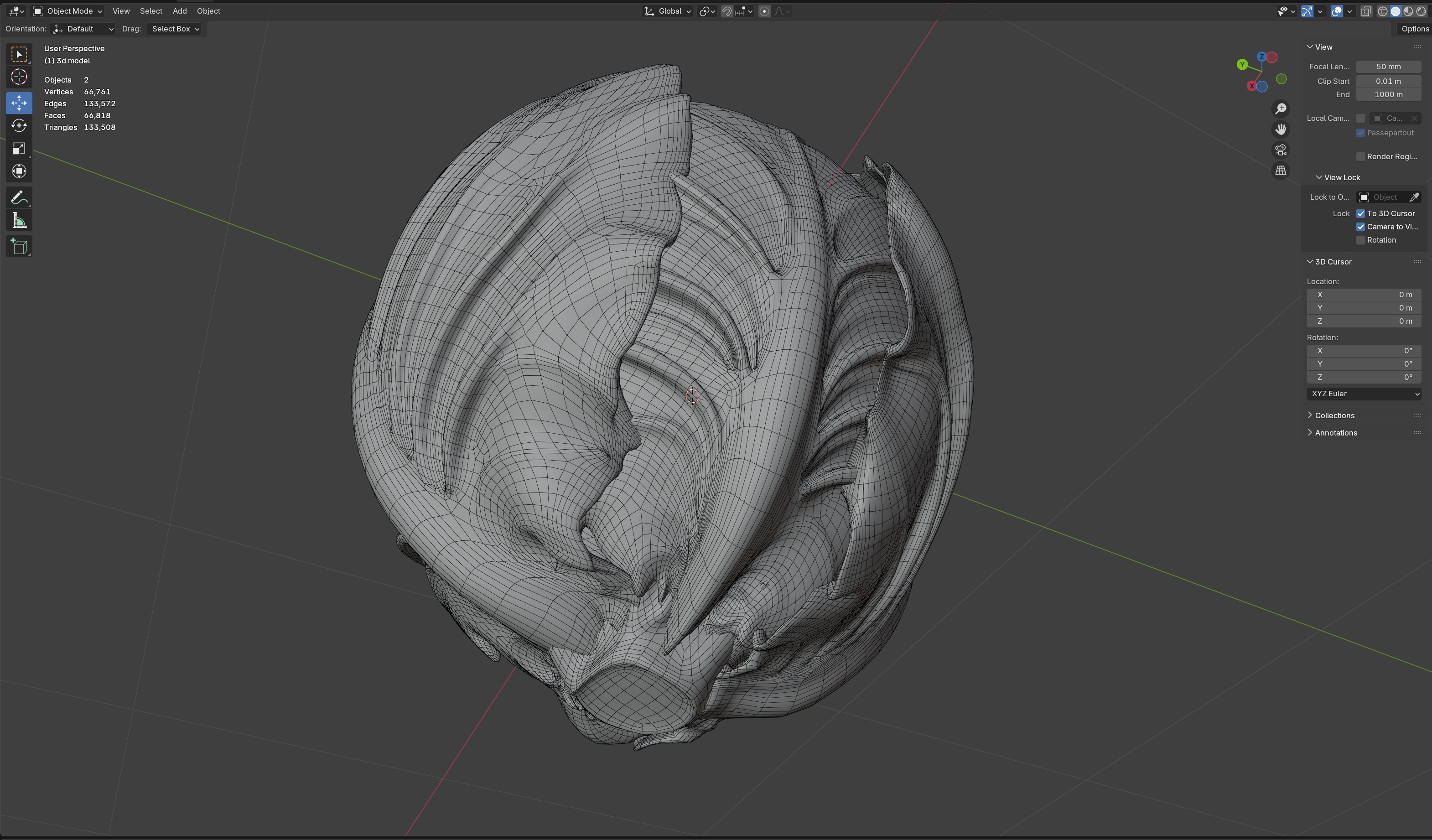Select the Annotate pencil tool
Image resolution: width=1432 pixels, height=840 pixels.
tap(19, 198)
